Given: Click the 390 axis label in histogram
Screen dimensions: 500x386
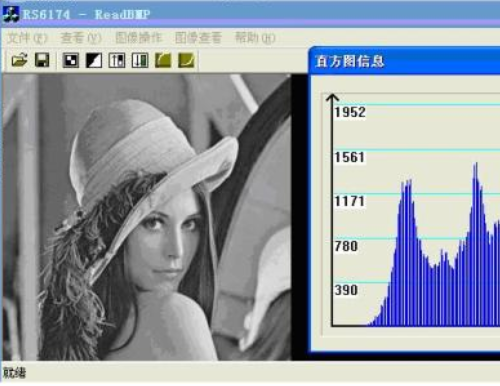Looking at the screenshot, I should pyautogui.click(x=346, y=290).
